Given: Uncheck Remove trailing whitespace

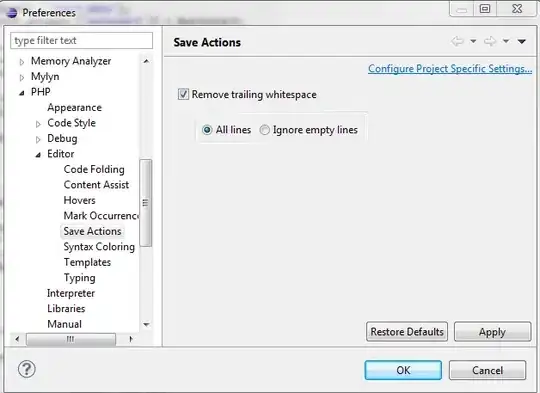Looking at the screenshot, I should click(x=183, y=94).
